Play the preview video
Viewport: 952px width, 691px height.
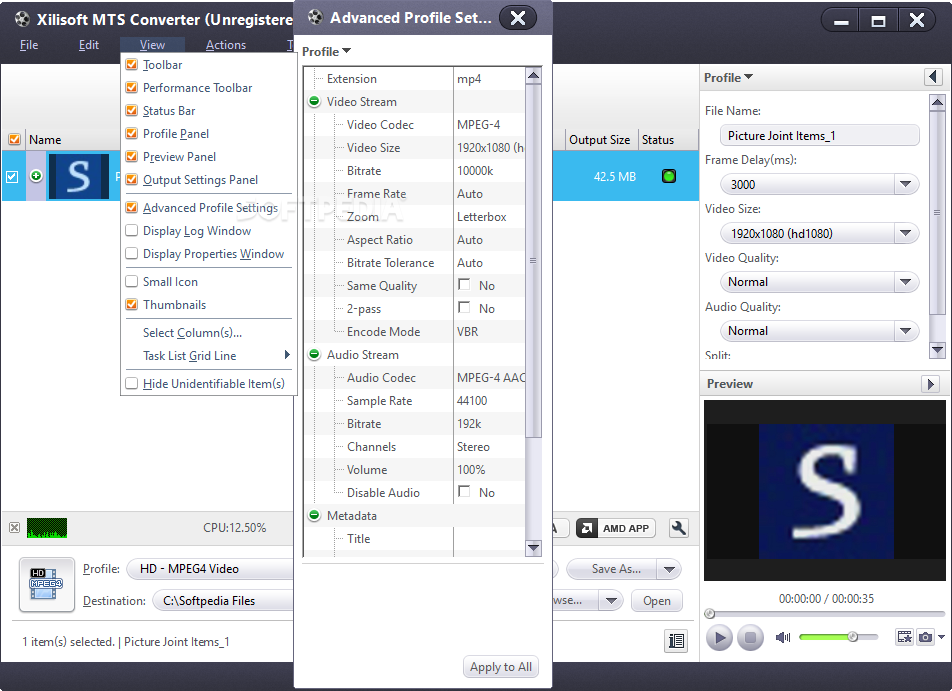click(719, 638)
